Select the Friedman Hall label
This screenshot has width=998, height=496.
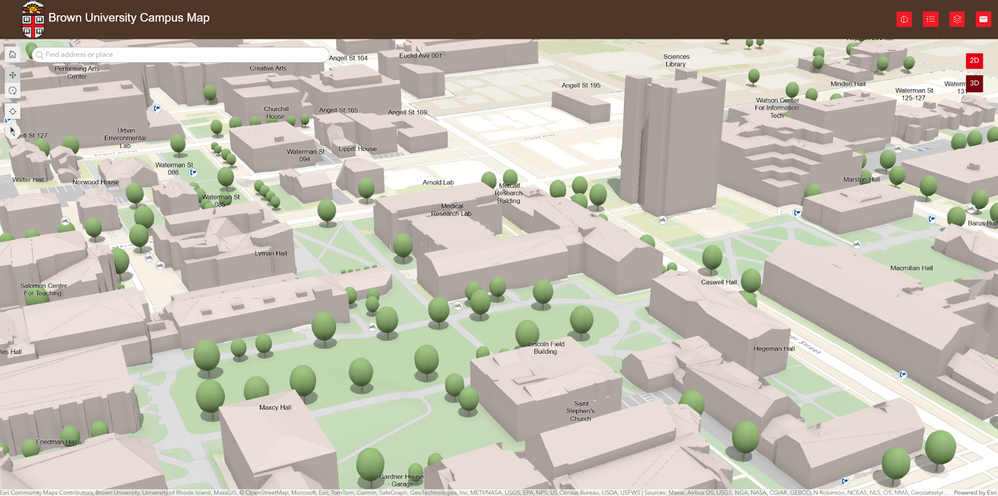tap(57, 442)
